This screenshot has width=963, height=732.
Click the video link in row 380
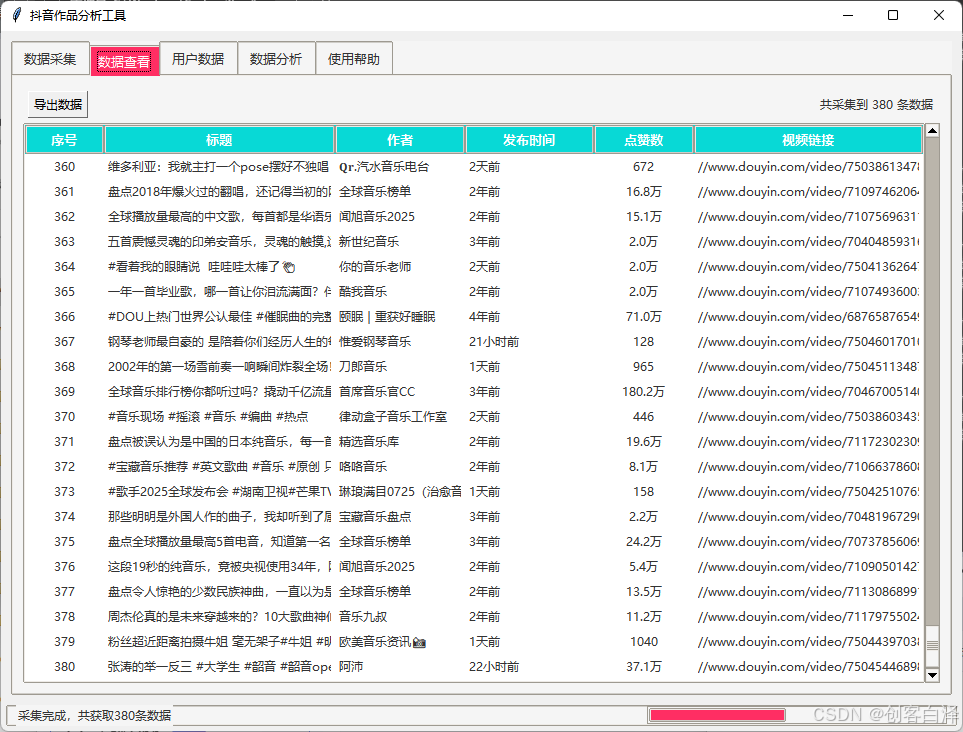[808, 667]
